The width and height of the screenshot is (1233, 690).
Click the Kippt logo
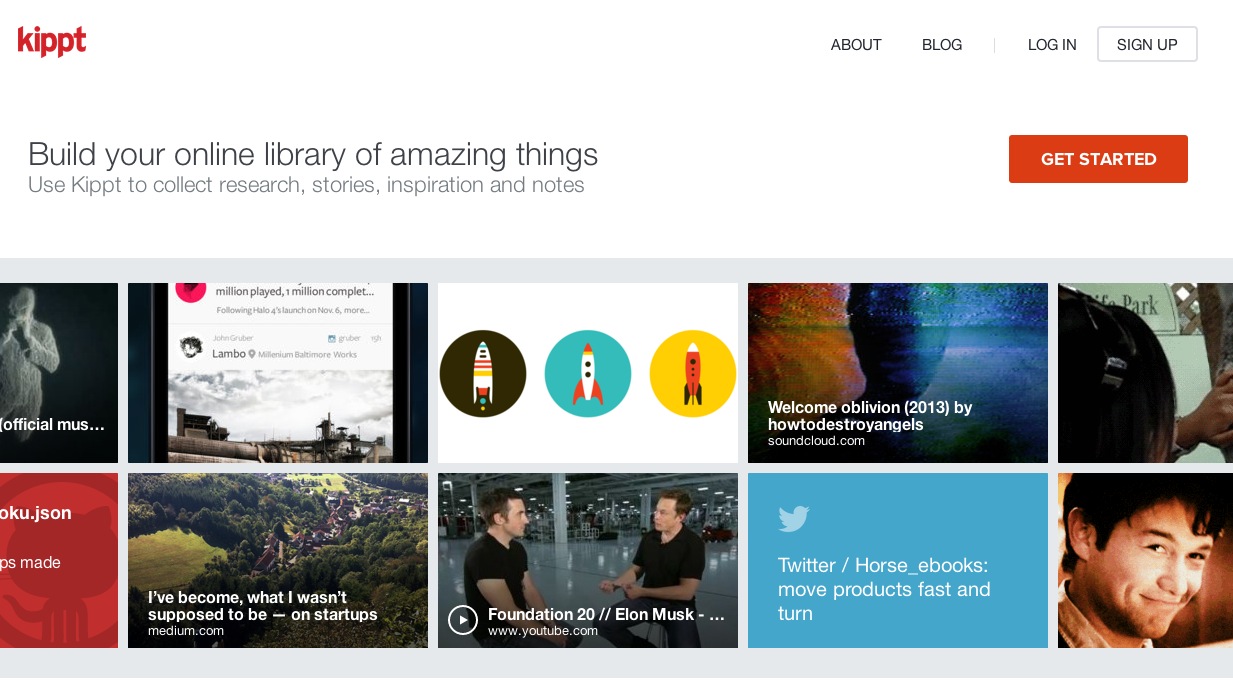tap(52, 41)
